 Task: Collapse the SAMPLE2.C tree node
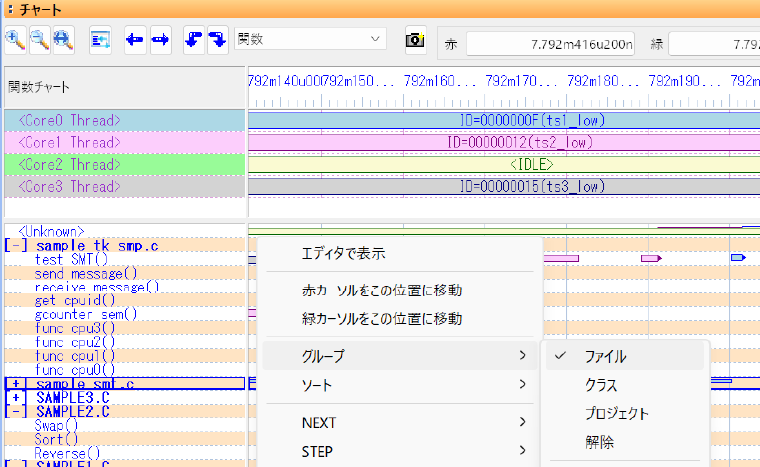tap(16, 412)
